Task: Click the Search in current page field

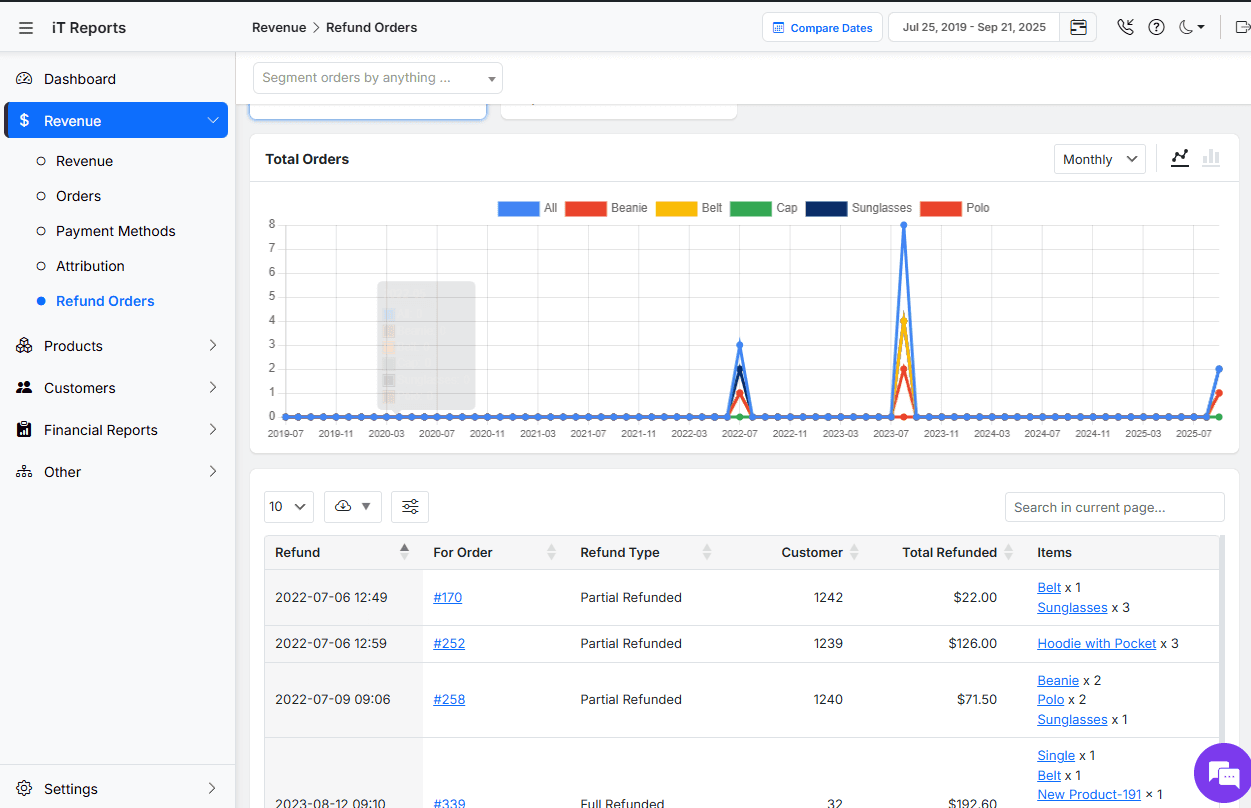Action: click(1114, 507)
